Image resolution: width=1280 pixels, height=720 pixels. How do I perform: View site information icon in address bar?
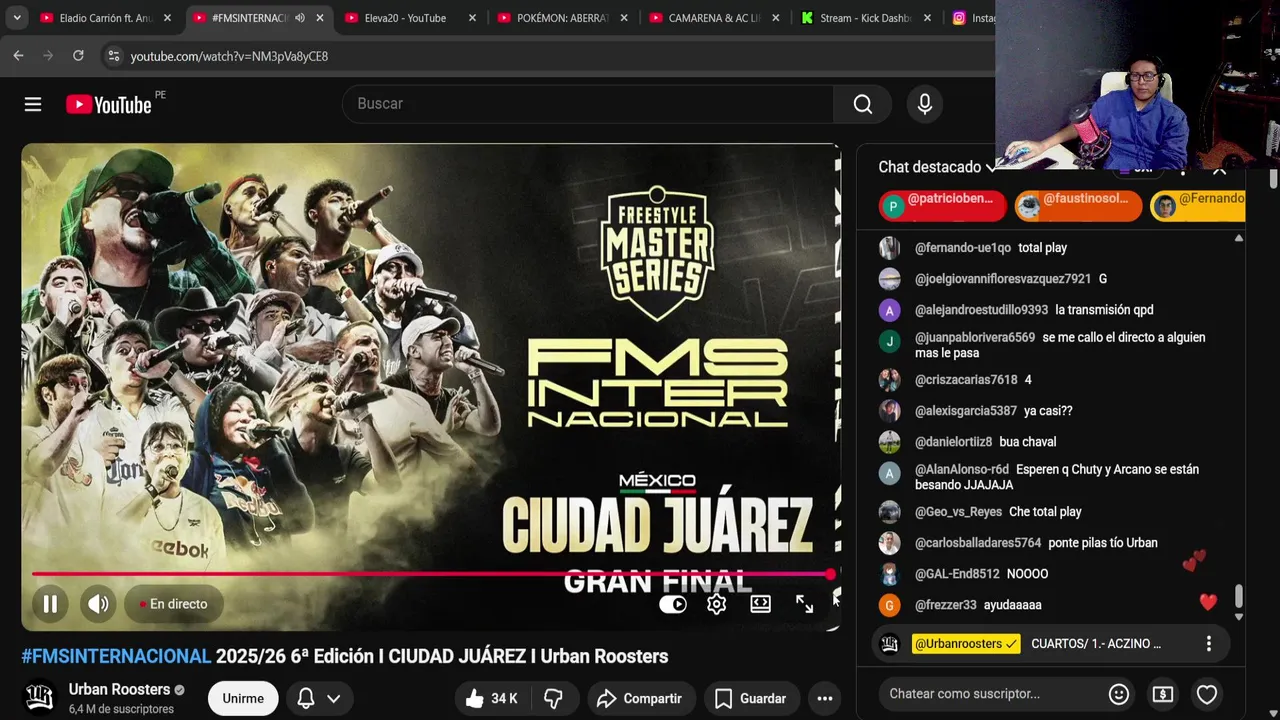point(113,56)
